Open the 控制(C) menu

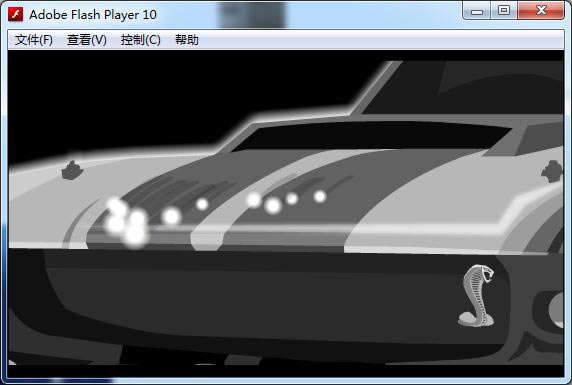pos(140,40)
